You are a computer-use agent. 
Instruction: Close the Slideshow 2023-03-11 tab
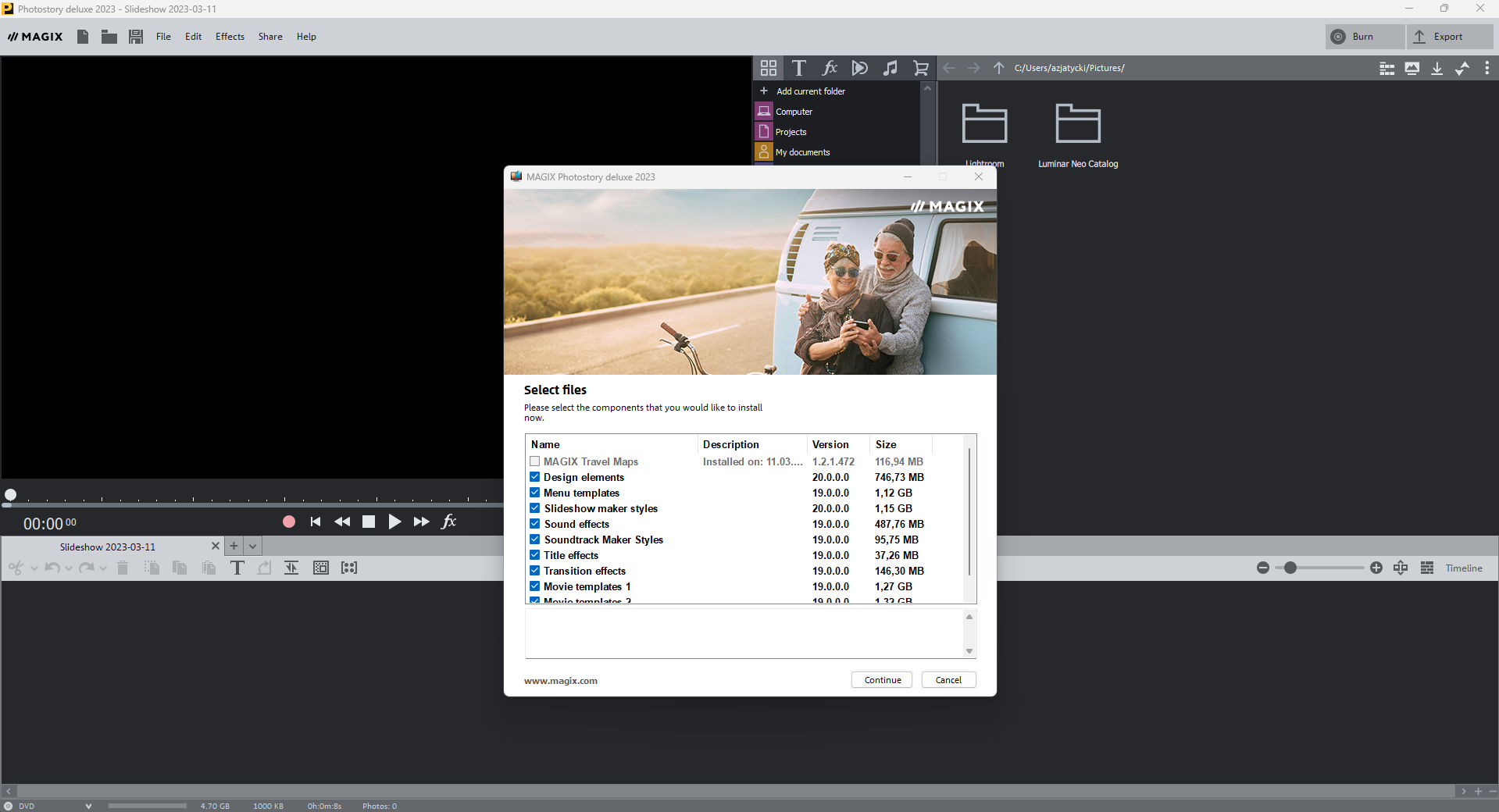click(216, 547)
